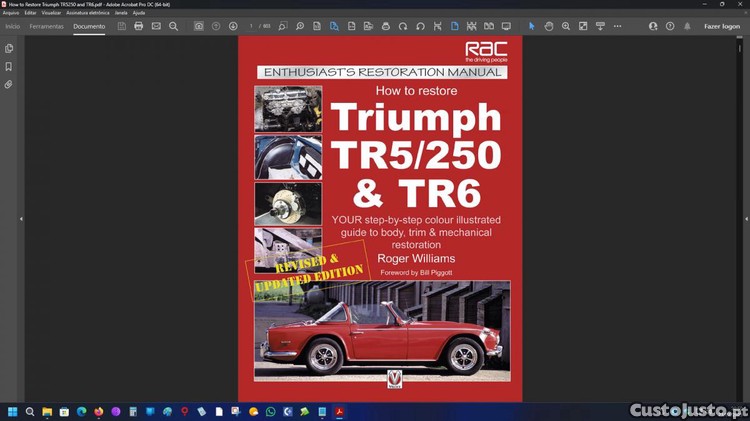Go to the next page with down arrow
The width and height of the screenshot is (750, 421).
[233, 26]
